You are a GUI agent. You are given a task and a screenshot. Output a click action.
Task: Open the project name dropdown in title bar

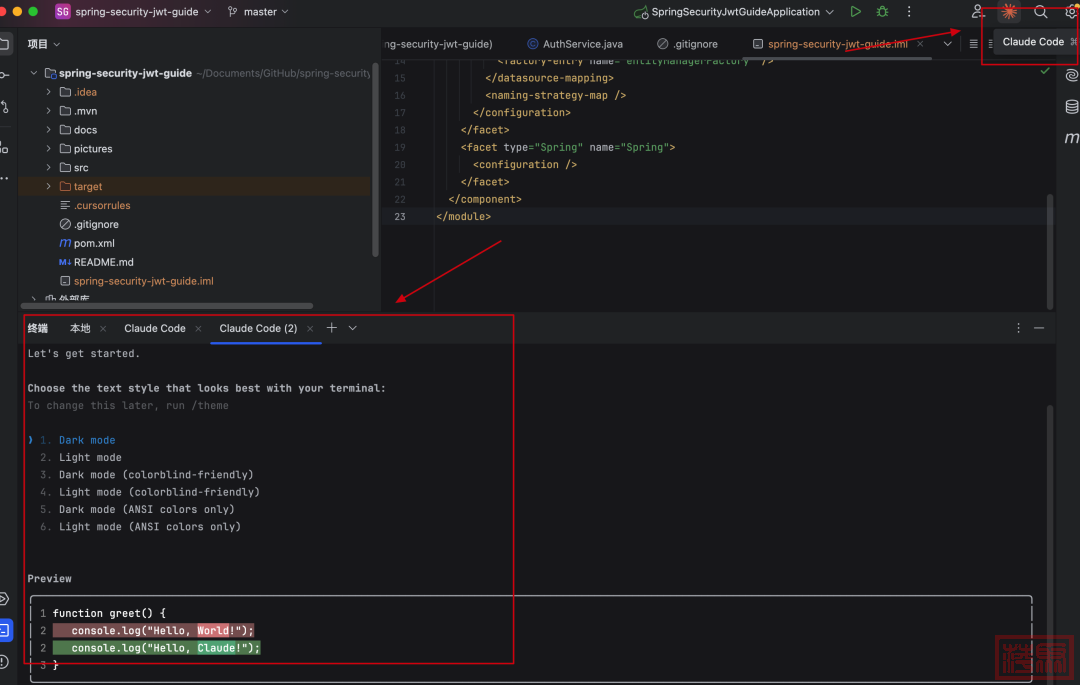point(134,12)
